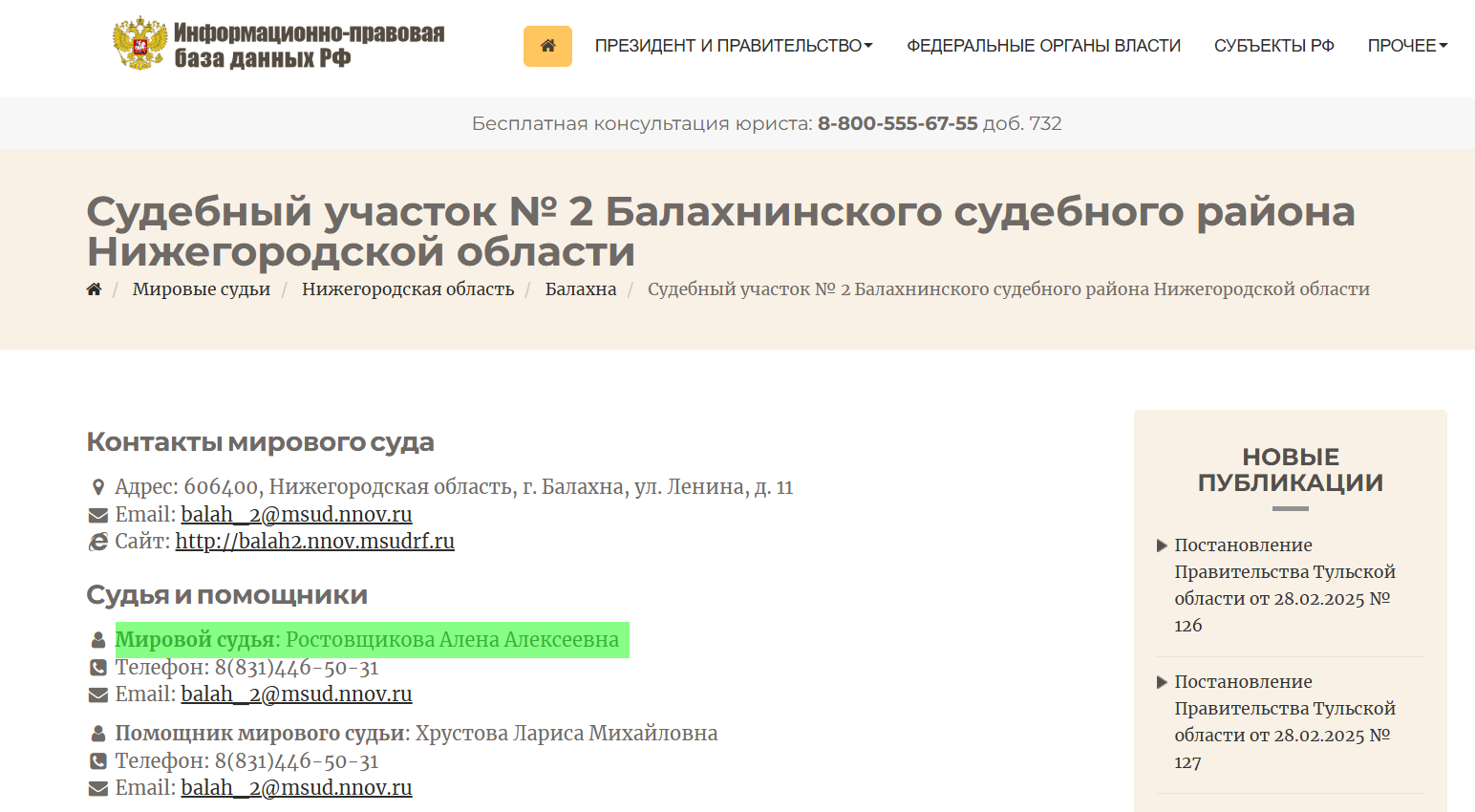
Task: Open court website link balah2.nnov.msudrf.ru
Action: pos(314,541)
